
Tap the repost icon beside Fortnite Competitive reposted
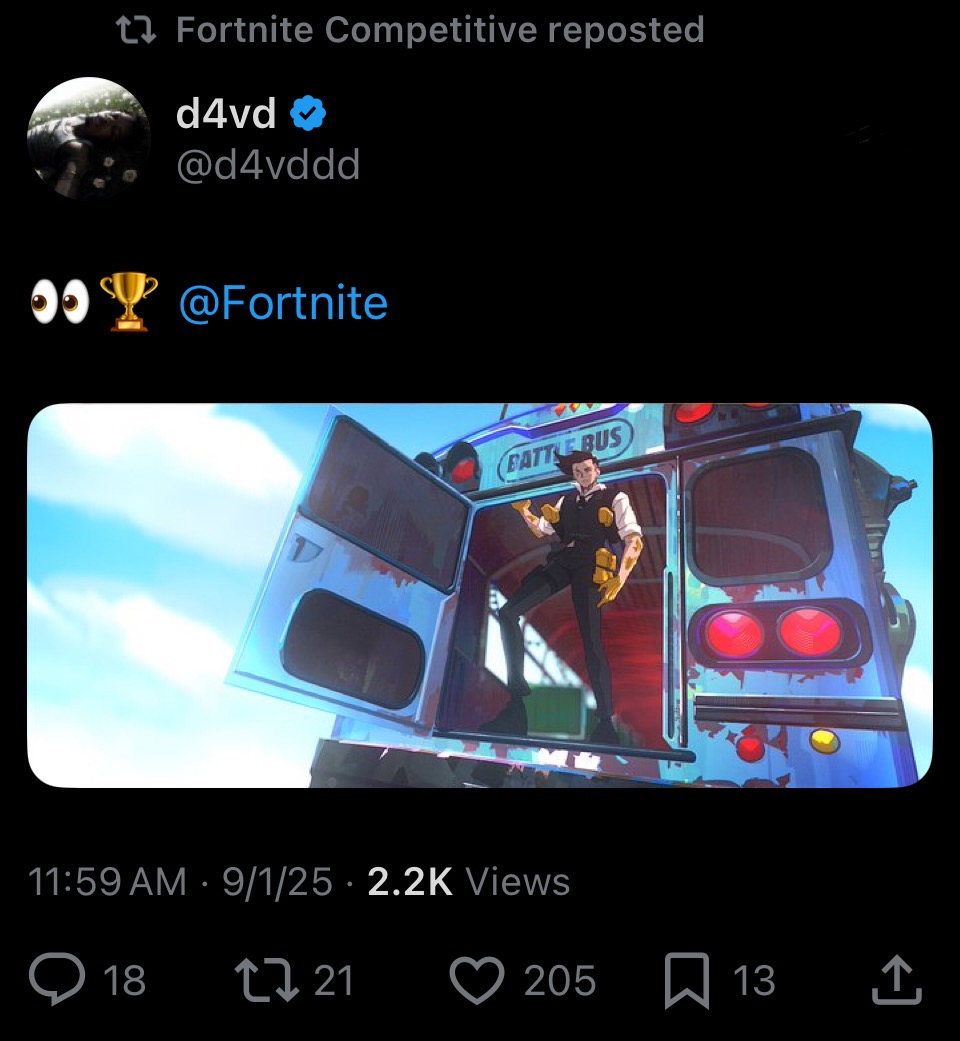(x=135, y=30)
